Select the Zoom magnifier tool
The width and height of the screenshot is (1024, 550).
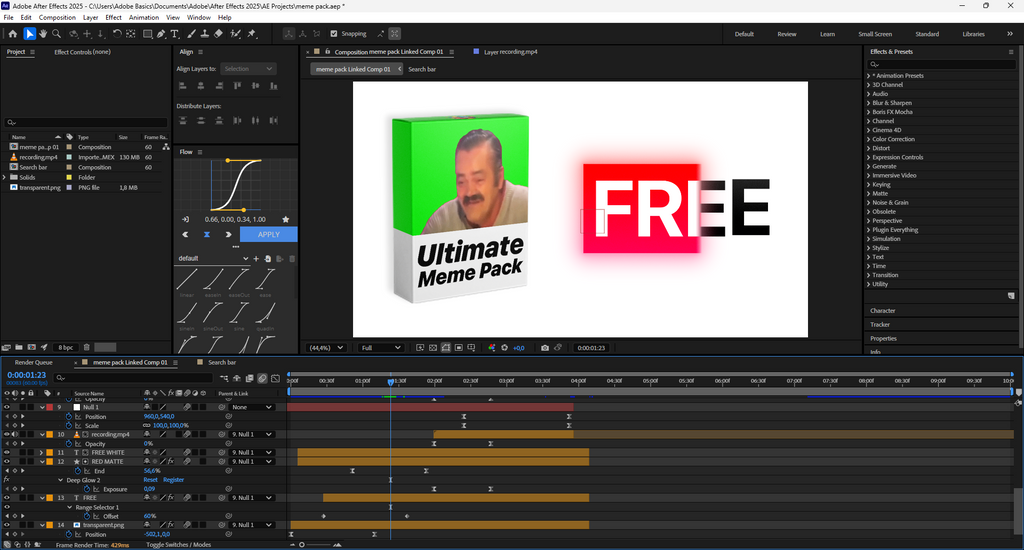[57, 34]
